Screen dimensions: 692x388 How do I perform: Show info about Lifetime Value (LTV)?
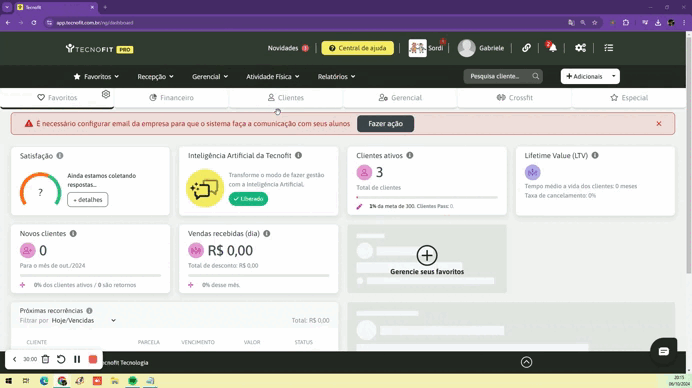[595, 155]
